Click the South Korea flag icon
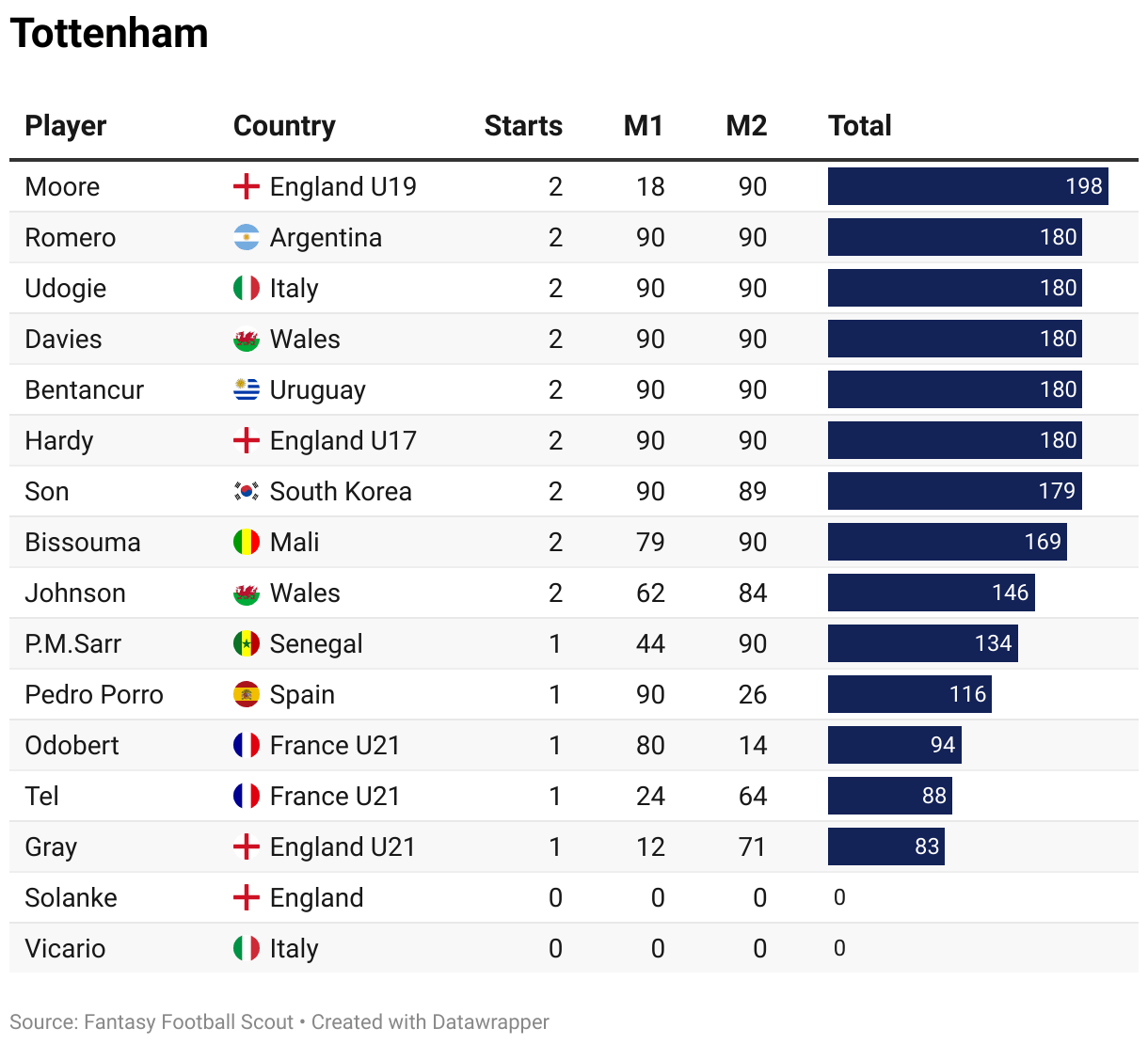 247,491
